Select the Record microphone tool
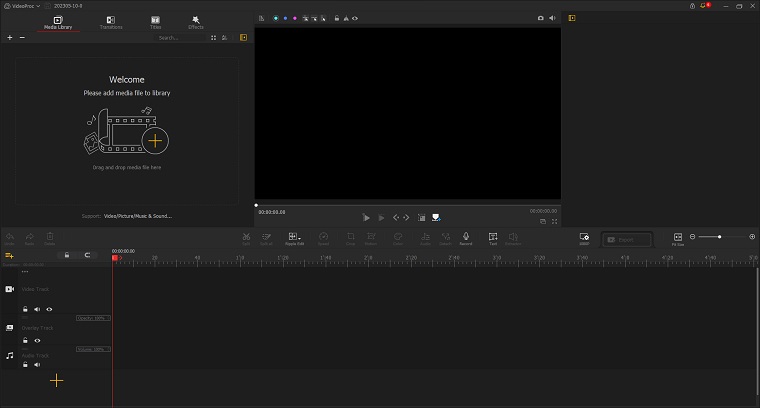This screenshot has width=760, height=408. (x=466, y=237)
